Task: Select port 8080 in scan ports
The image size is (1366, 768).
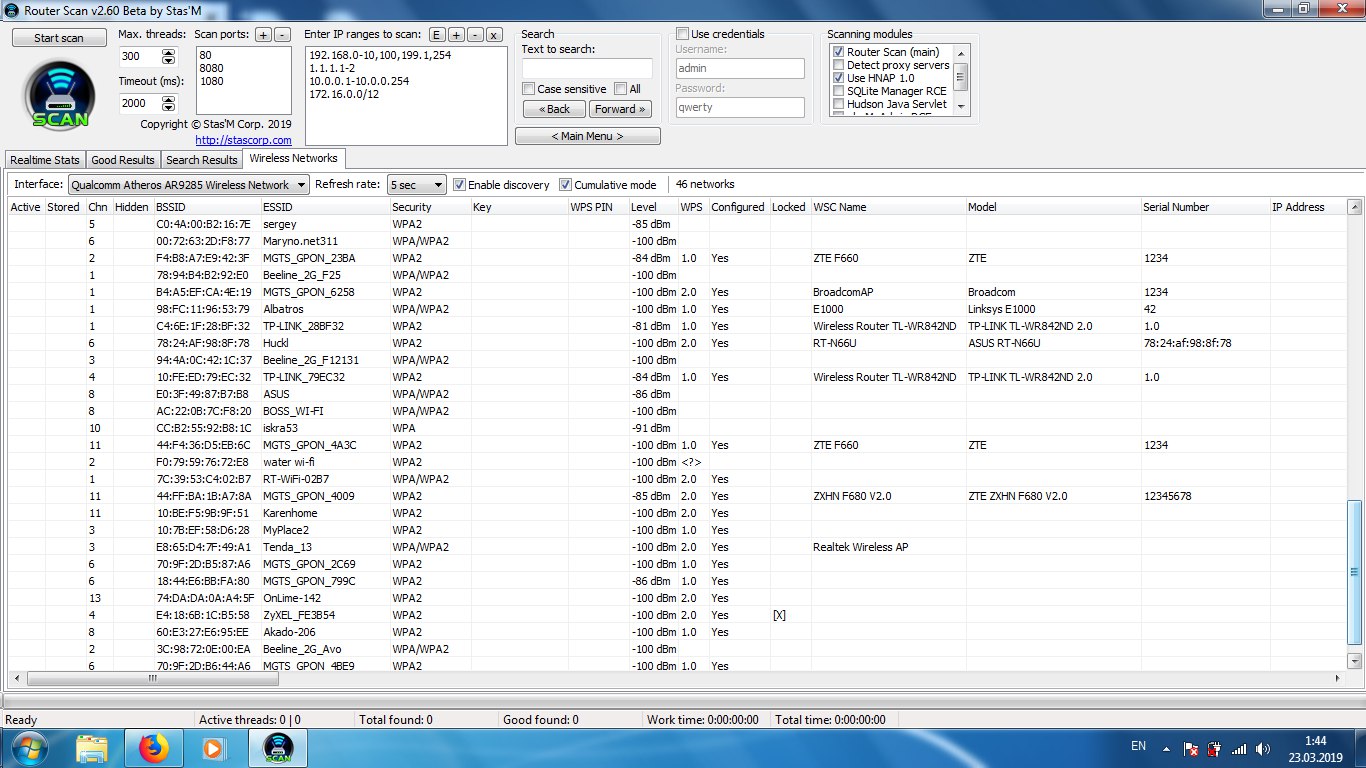Action: (x=211, y=67)
